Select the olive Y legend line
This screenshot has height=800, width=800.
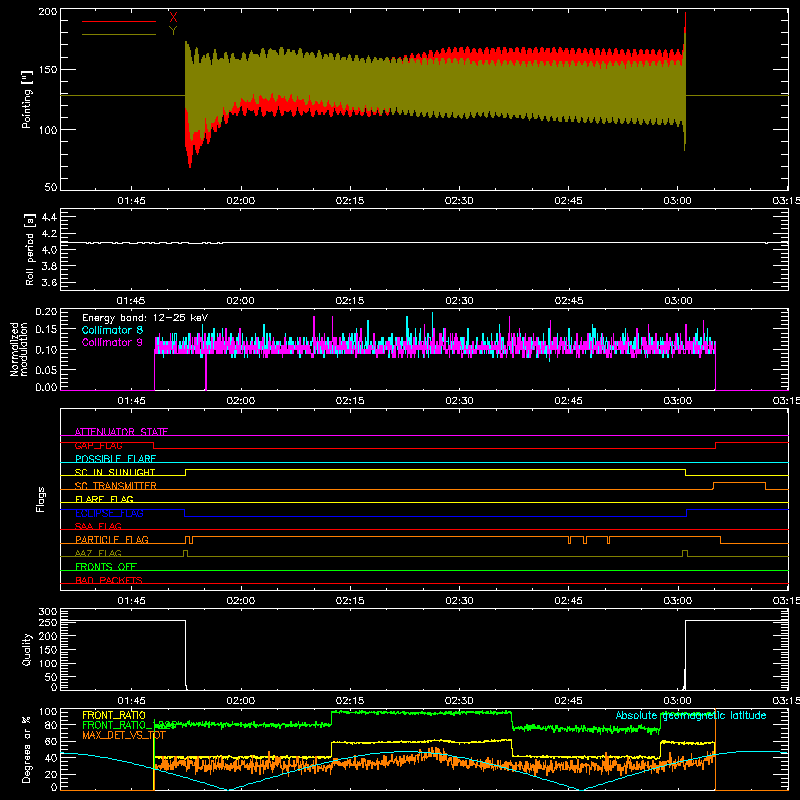(x=118, y=34)
